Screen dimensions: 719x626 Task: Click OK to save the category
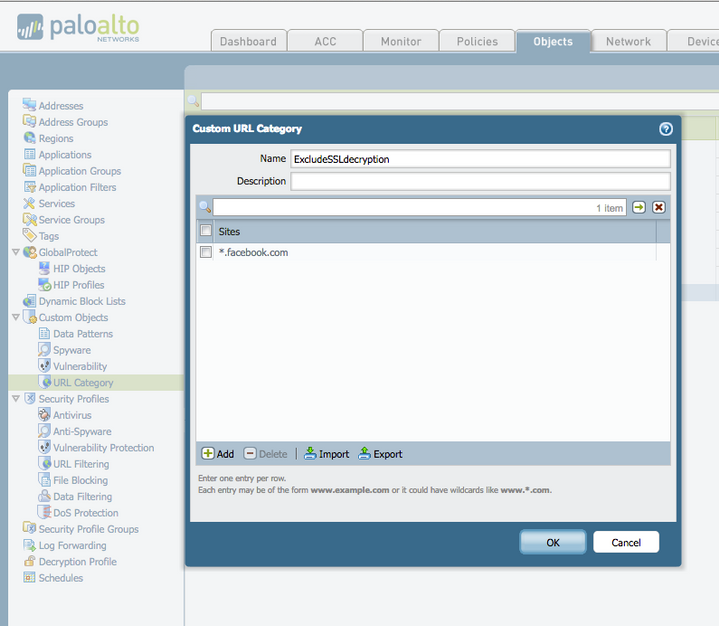[553, 542]
